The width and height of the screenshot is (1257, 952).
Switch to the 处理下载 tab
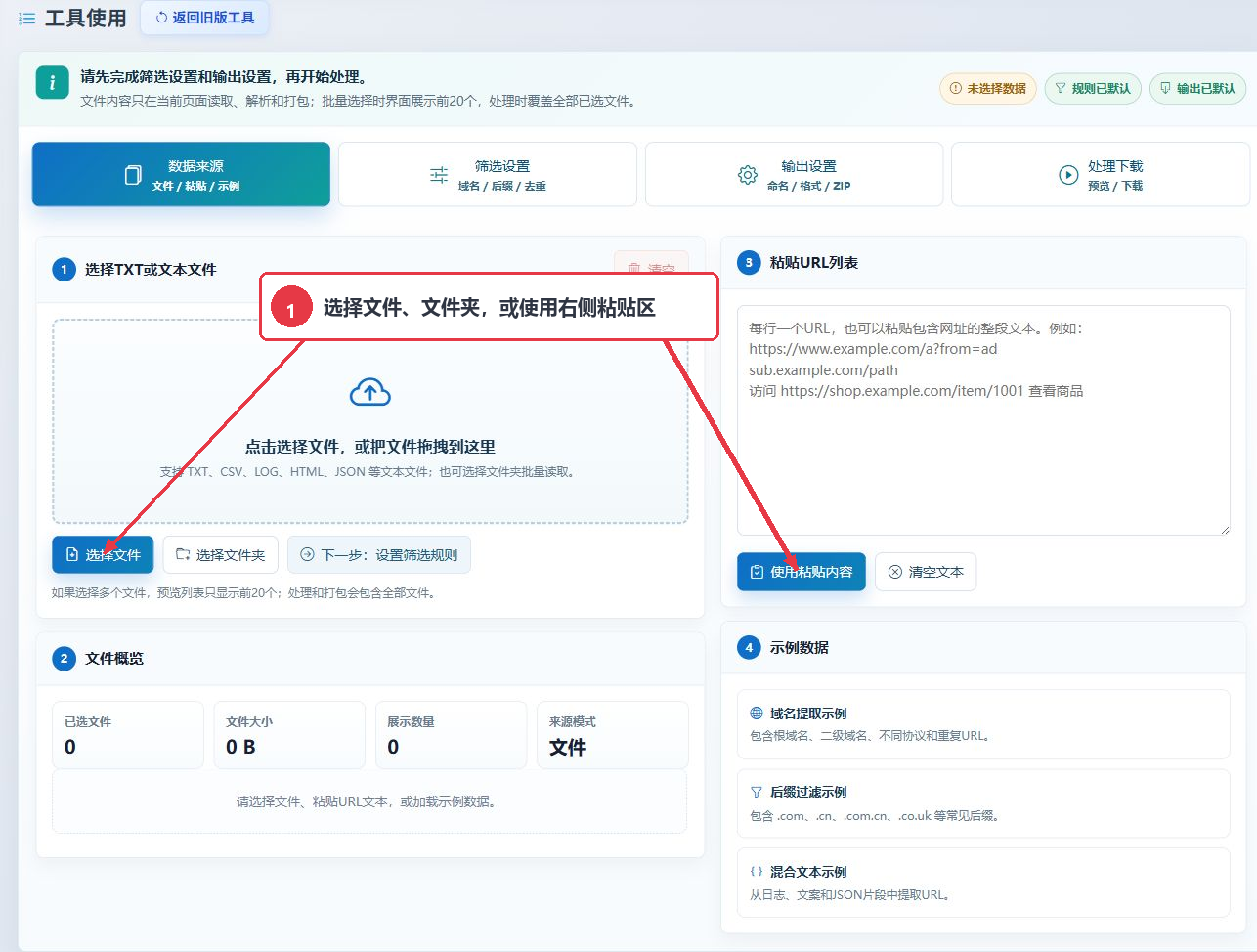pyautogui.click(x=1101, y=174)
